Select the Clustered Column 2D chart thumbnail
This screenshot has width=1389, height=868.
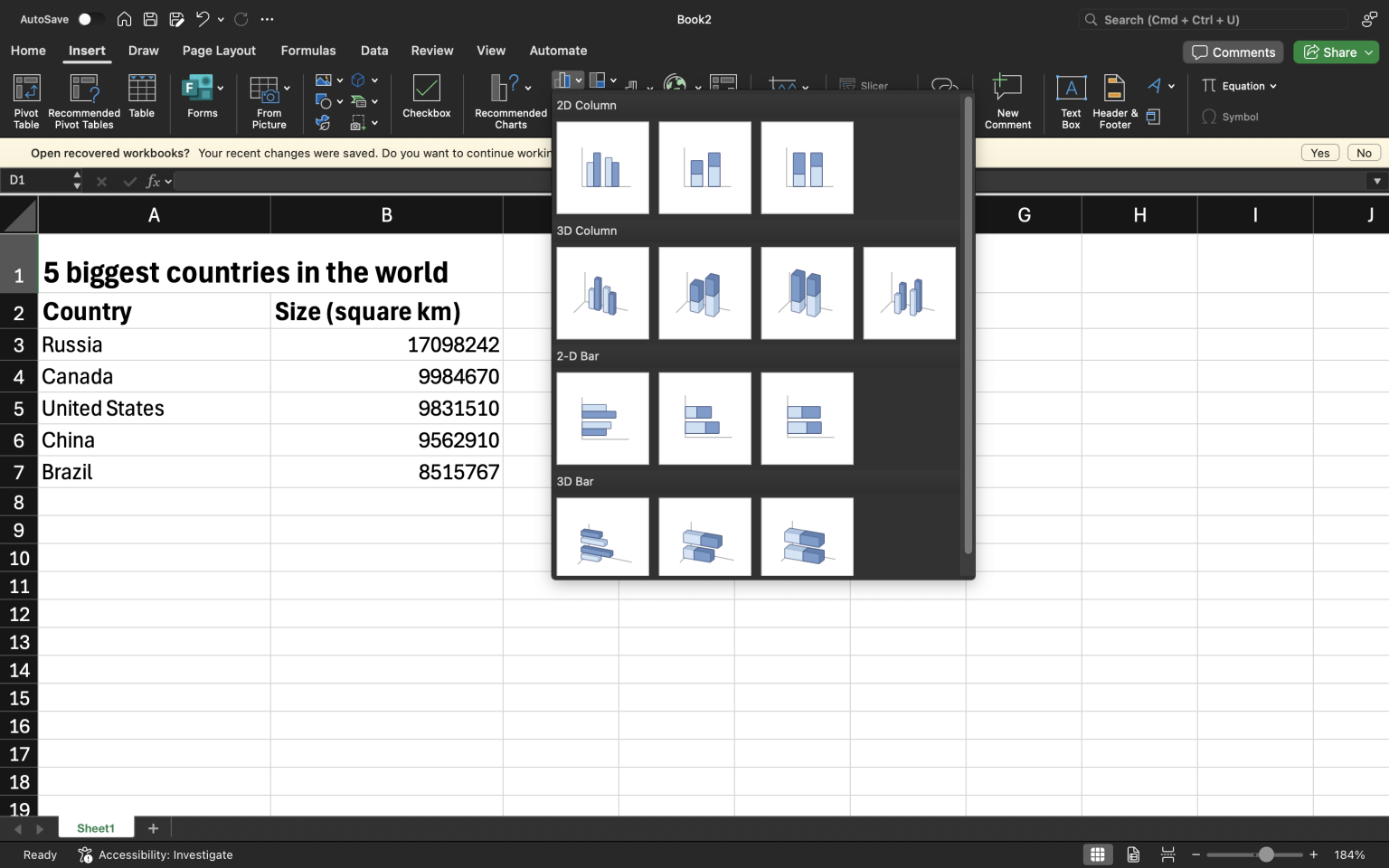602,167
